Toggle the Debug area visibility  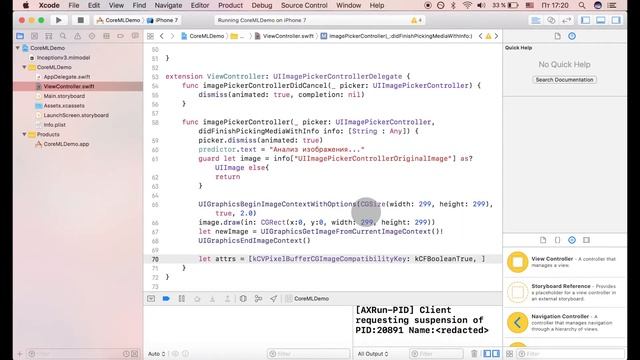601,20
